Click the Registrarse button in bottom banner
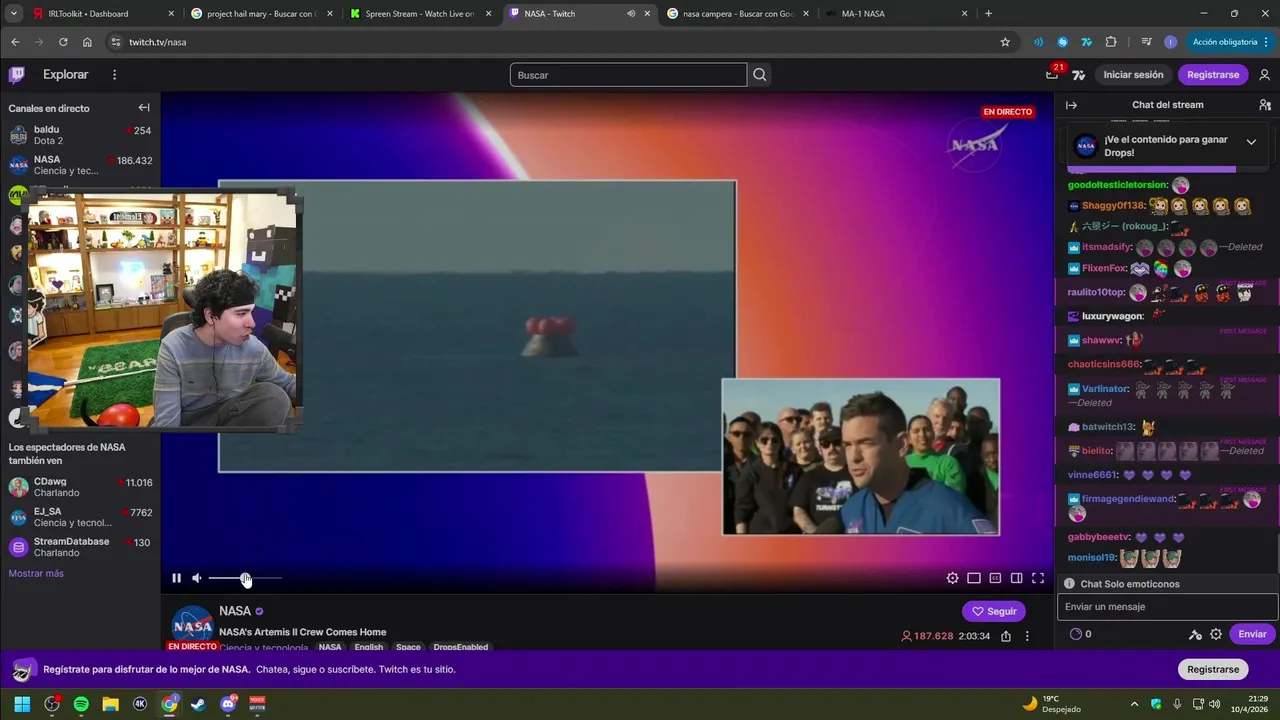The width and height of the screenshot is (1280, 720). point(1213,669)
